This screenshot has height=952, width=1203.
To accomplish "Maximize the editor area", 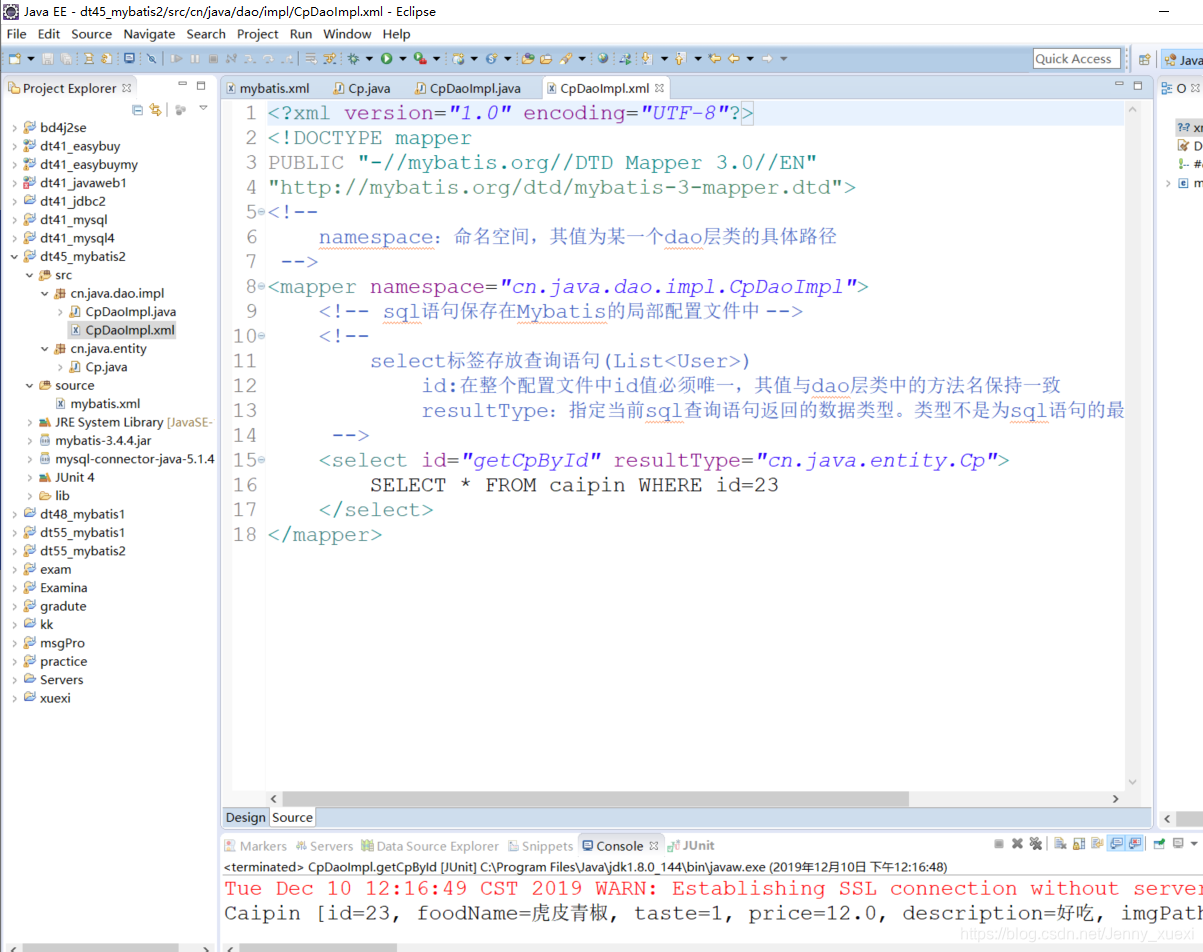I will [x=1137, y=86].
